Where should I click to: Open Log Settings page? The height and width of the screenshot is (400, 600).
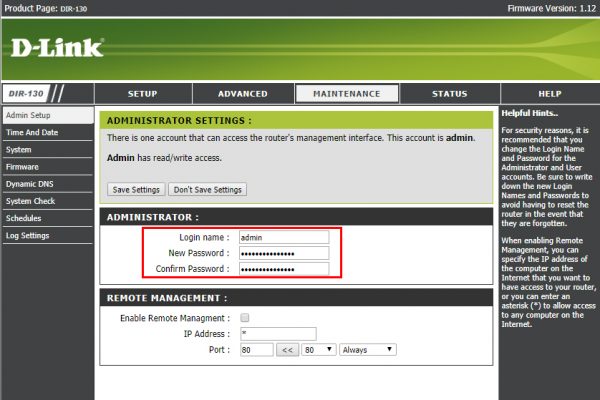[48, 236]
